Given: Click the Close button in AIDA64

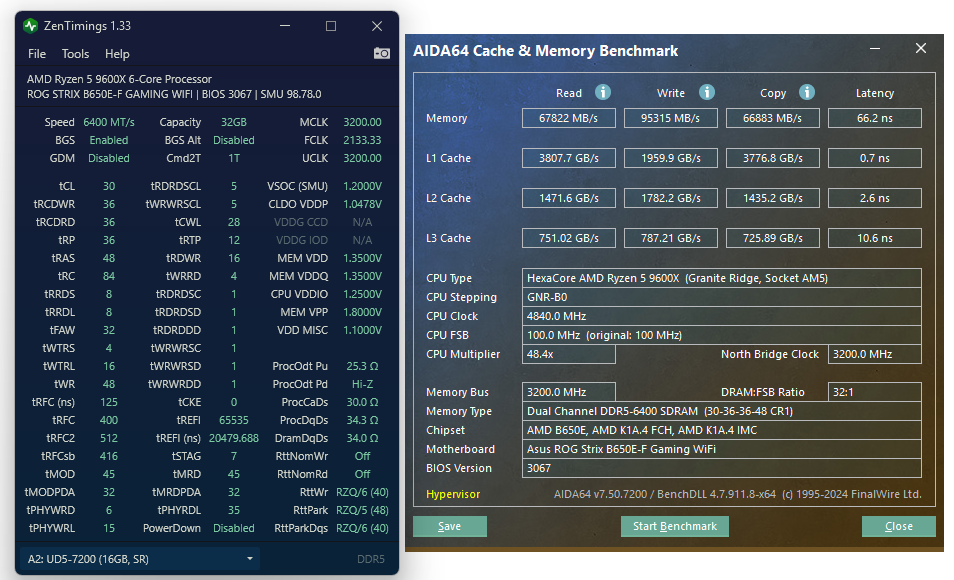Looking at the screenshot, I should tap(899, 526).
